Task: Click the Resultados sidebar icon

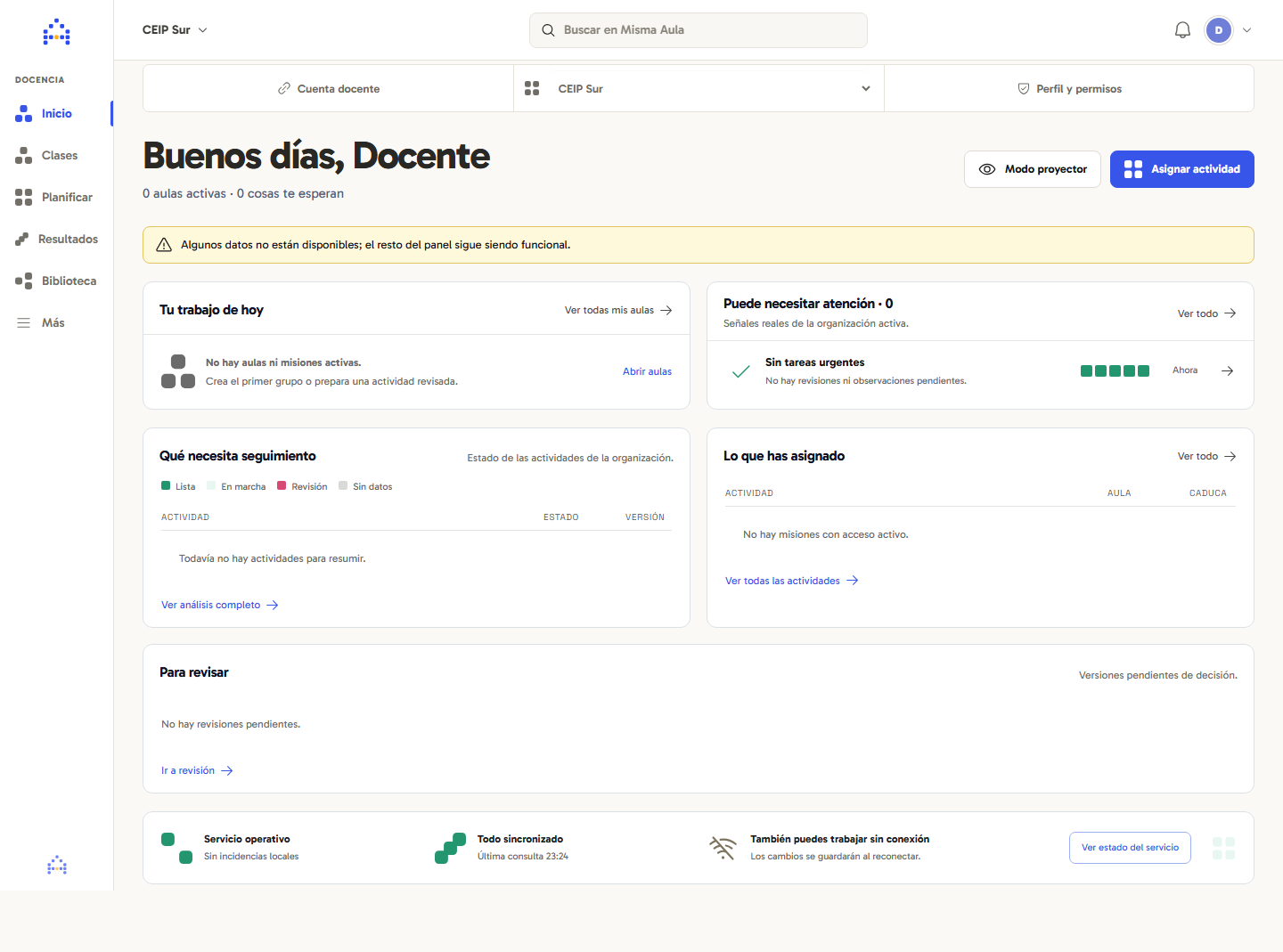Action: pos(21,239)
